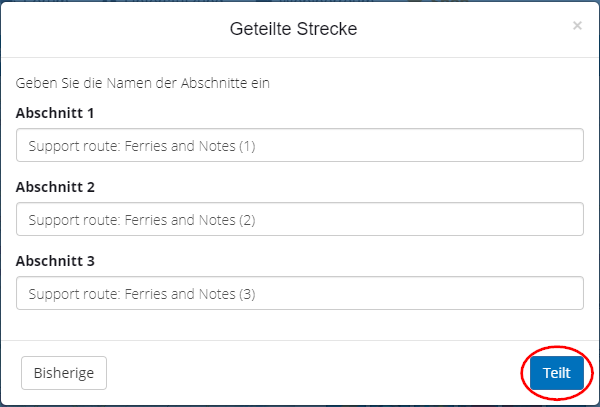
Task: Focus the Abschnitt 2 name field
Action: coord(300,220)
